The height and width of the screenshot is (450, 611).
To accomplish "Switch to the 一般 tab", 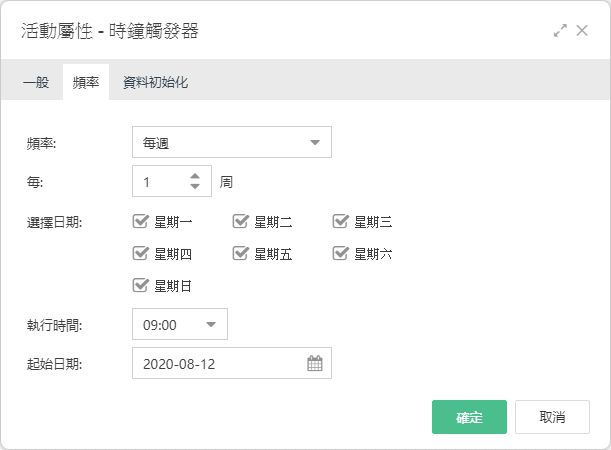I will coord(36,82).
